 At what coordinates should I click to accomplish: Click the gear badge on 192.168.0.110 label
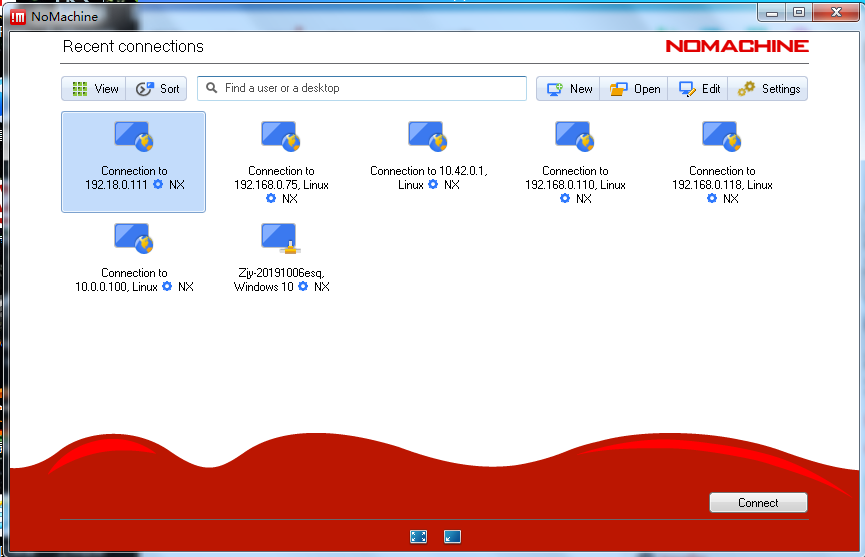(565, 198)
